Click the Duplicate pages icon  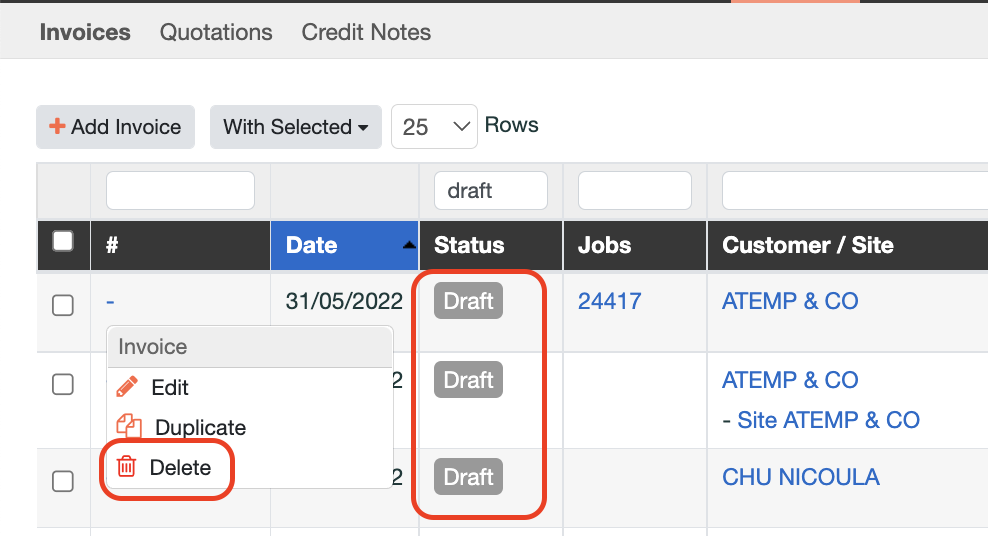pyautogui.click(x=129, y=427)
